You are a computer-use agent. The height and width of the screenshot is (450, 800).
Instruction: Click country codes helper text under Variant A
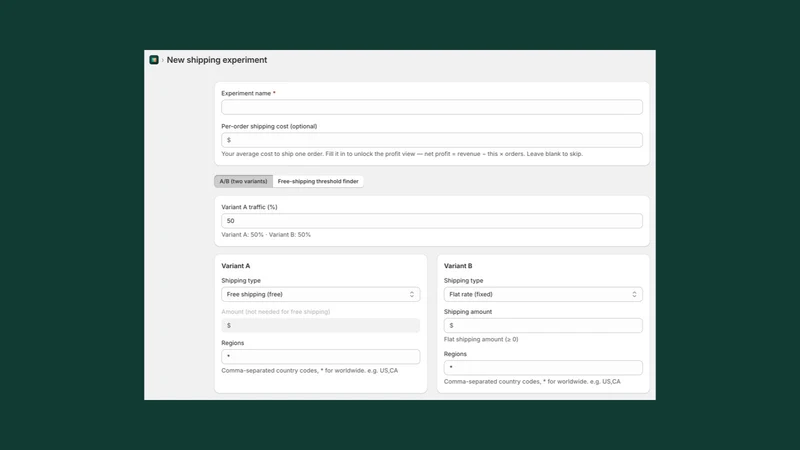310,370
